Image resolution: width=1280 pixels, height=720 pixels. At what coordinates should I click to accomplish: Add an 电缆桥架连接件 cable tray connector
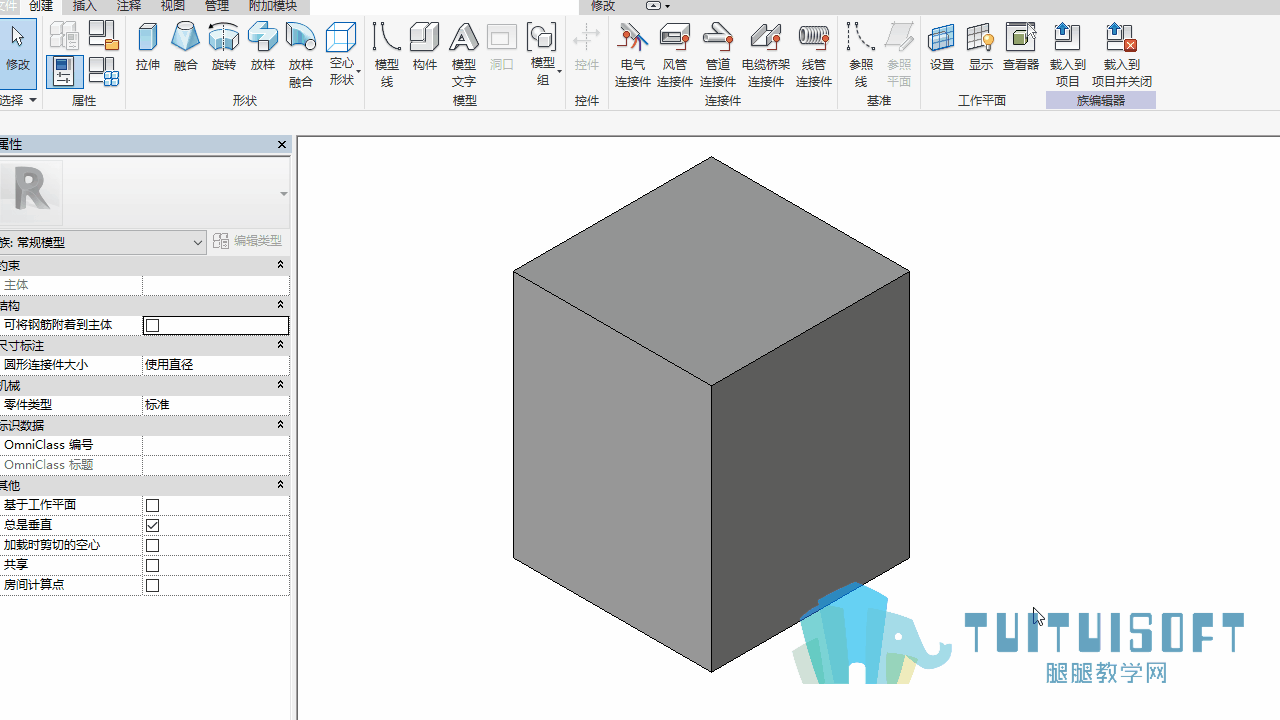click(x=766, y=55)
